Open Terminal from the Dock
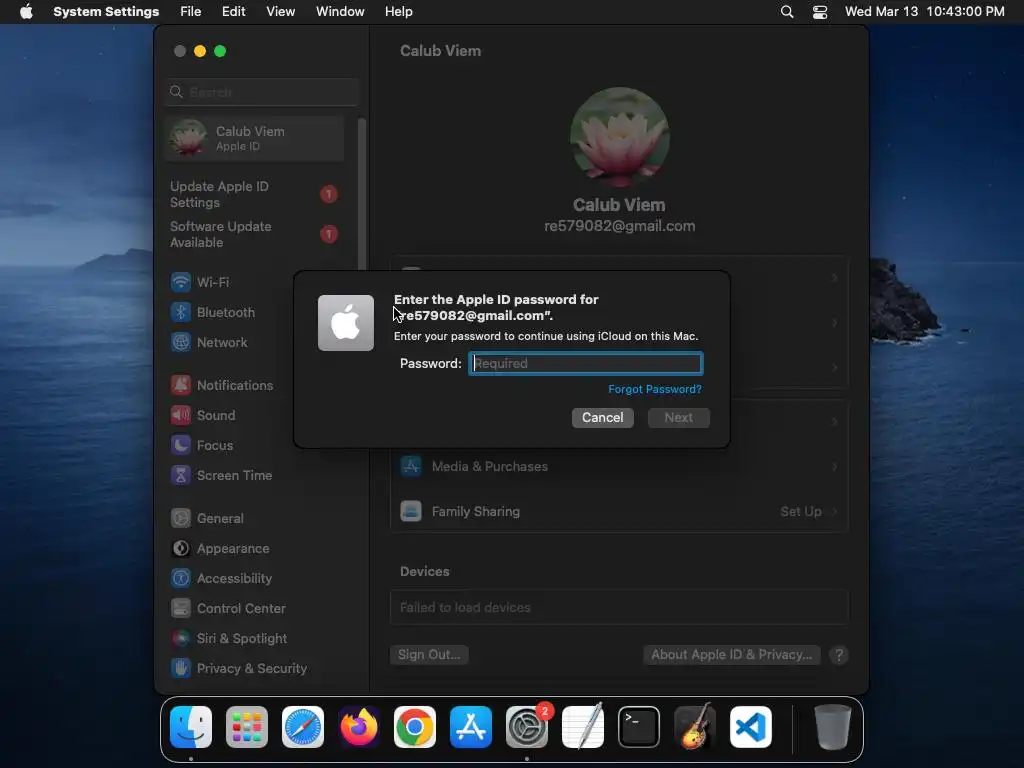The width and height of the screenshot is (1024, 768). point(639,727)
